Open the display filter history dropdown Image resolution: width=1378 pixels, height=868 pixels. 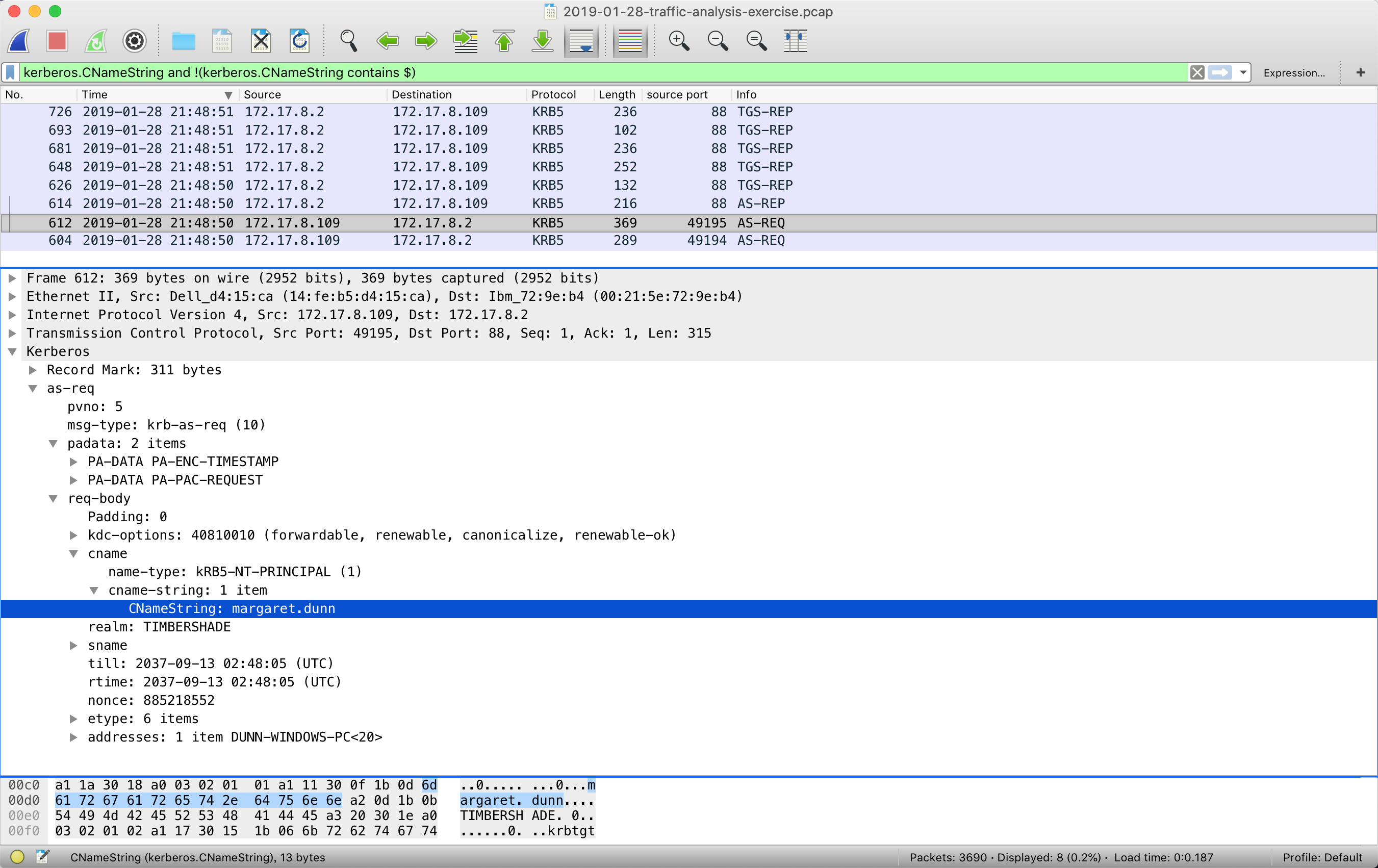pos(1243,72)
